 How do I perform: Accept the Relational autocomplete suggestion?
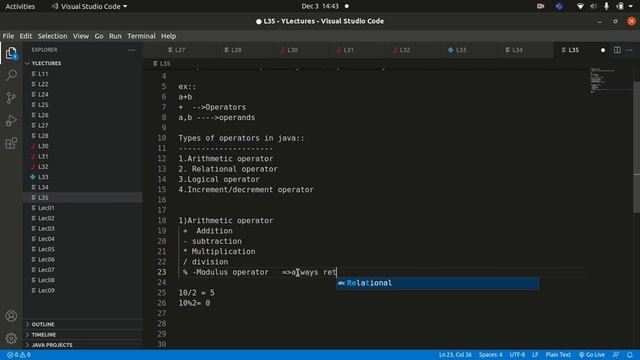click(437, 283)
